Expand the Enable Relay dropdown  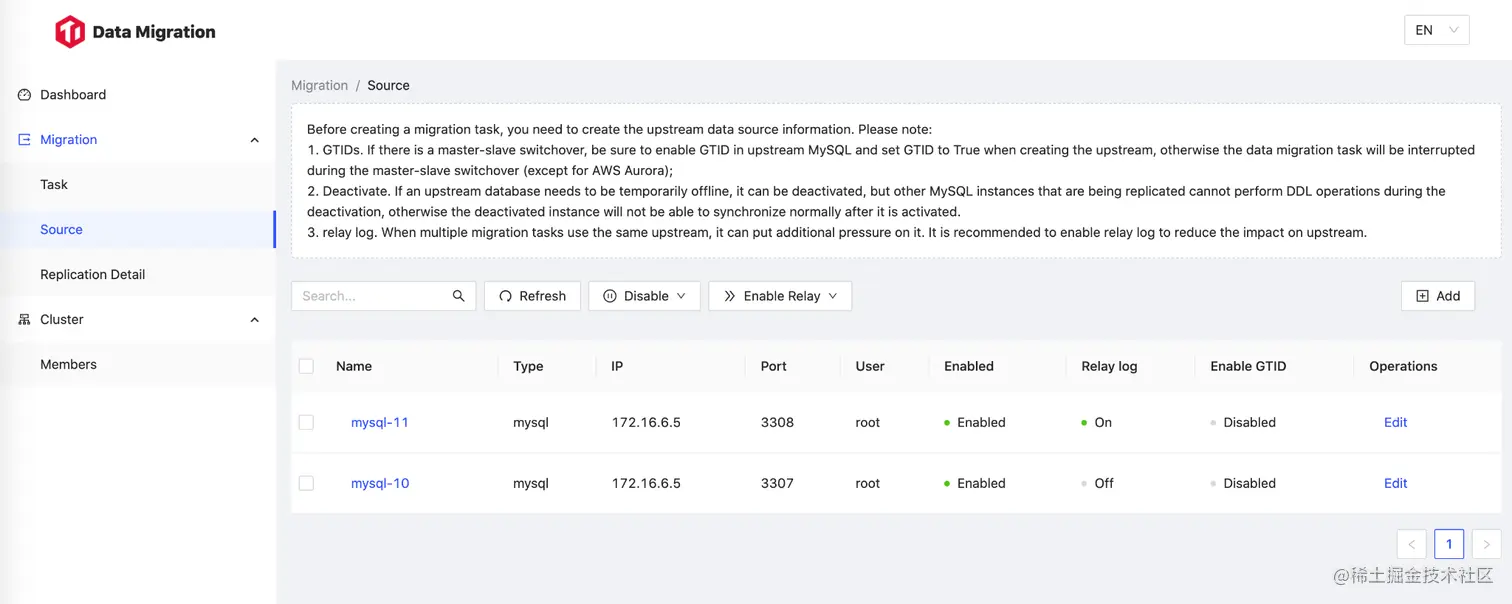pyautogui.click(x=780, y=296)
